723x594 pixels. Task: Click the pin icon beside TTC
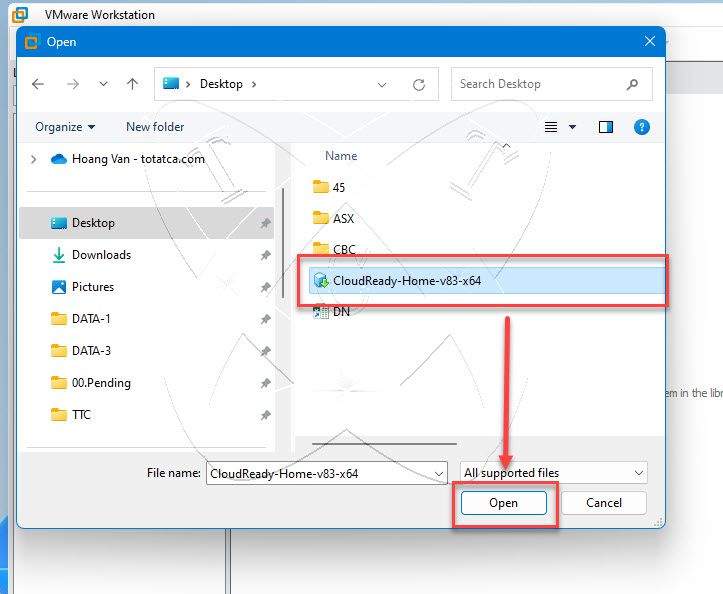point(265,415)
